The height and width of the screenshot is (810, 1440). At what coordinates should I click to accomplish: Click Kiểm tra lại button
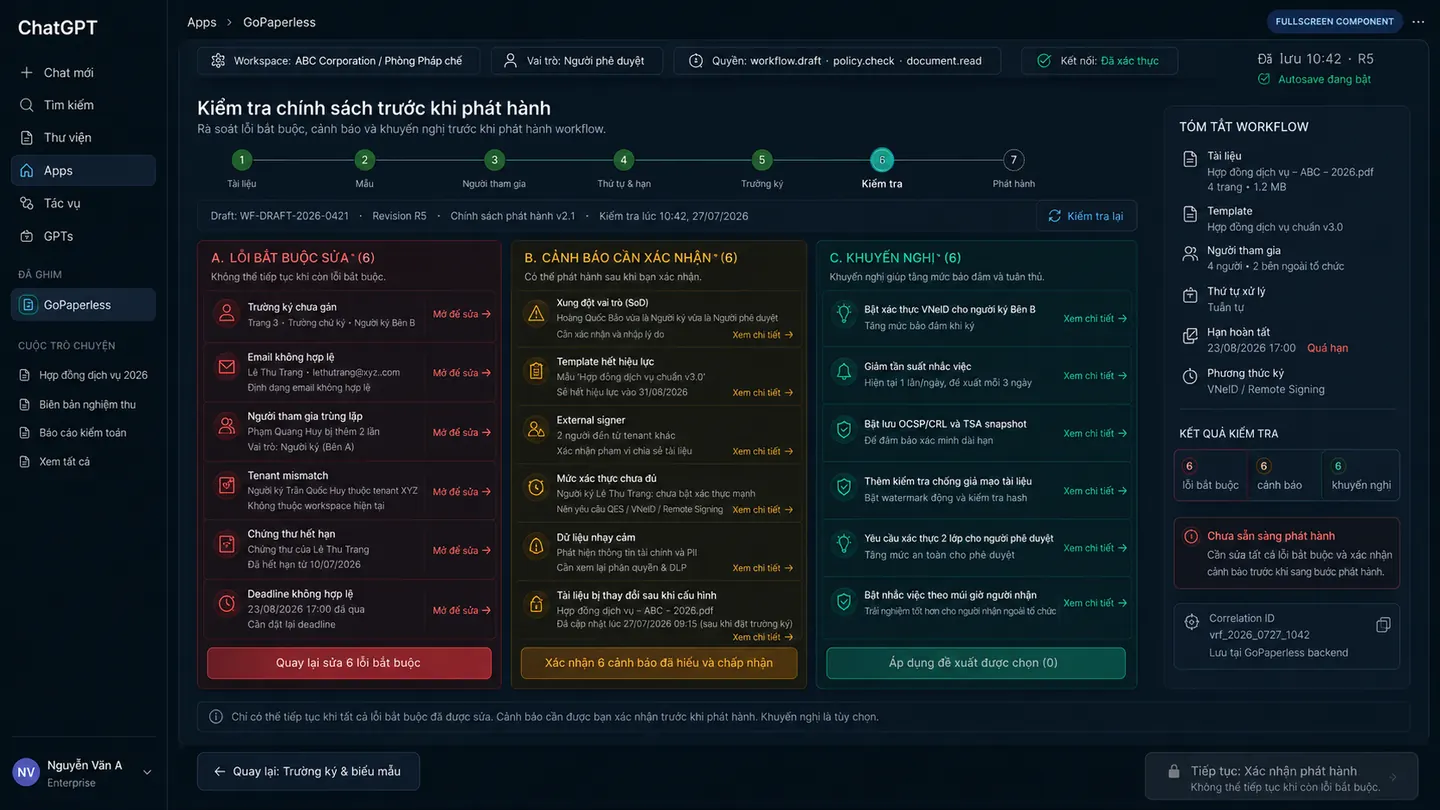pos(1086,216)
